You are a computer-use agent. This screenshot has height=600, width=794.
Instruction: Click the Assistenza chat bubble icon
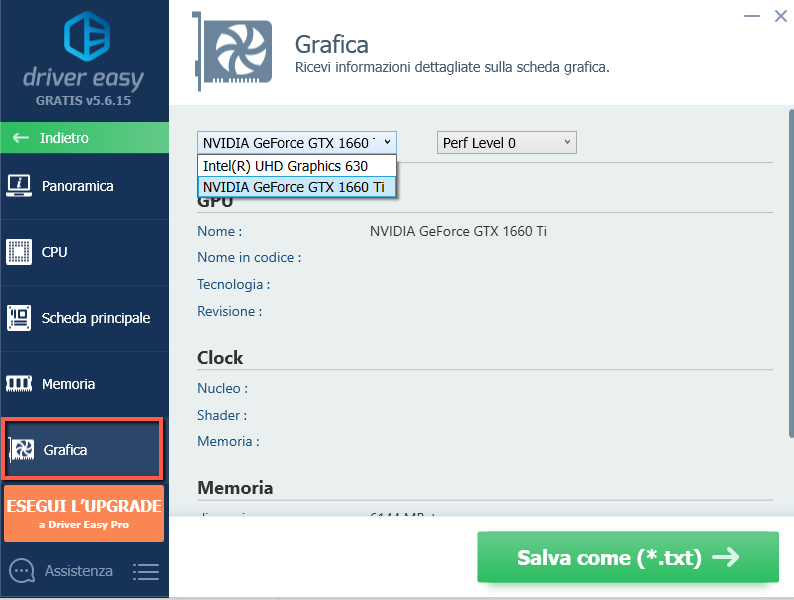coord(22,571)
